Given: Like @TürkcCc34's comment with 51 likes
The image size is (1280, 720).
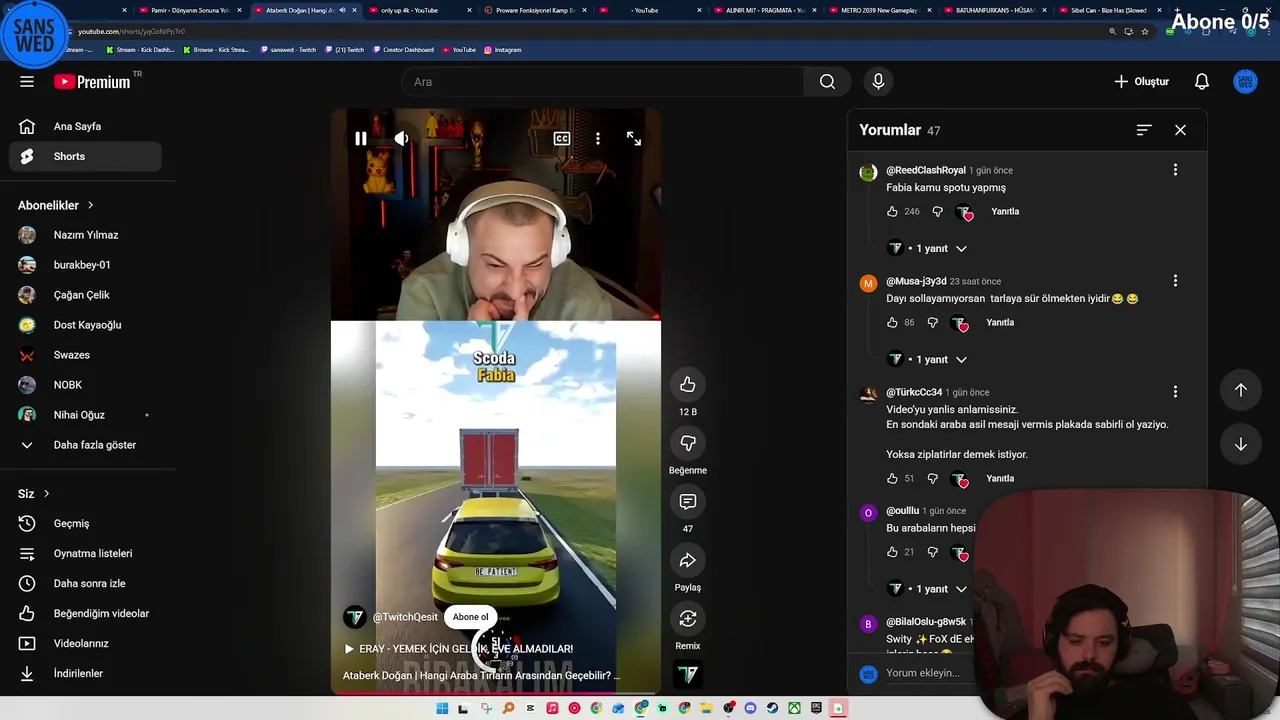Looking at the screenshot, I should click(892, 479).
